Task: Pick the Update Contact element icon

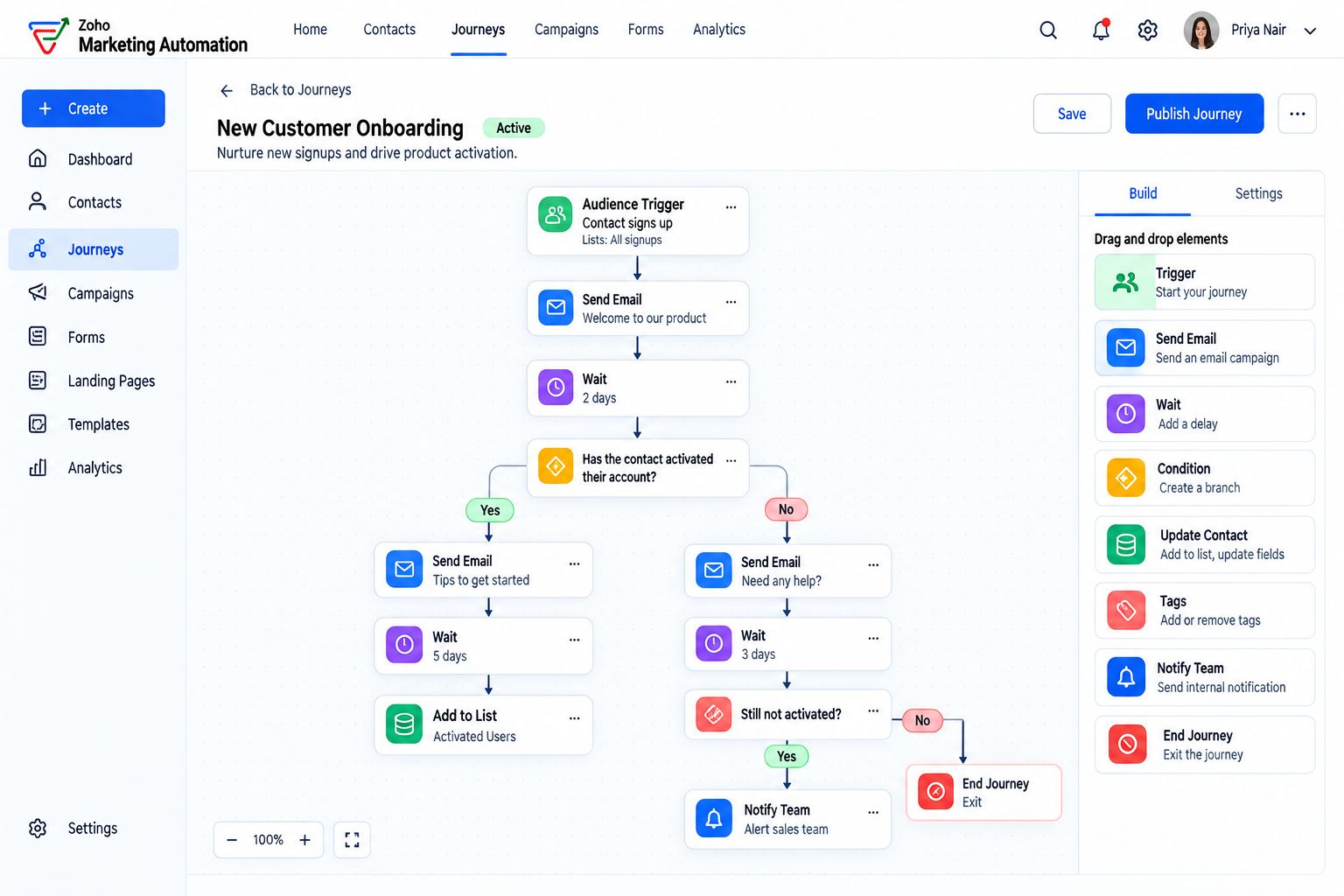Action: point(1125,544)
